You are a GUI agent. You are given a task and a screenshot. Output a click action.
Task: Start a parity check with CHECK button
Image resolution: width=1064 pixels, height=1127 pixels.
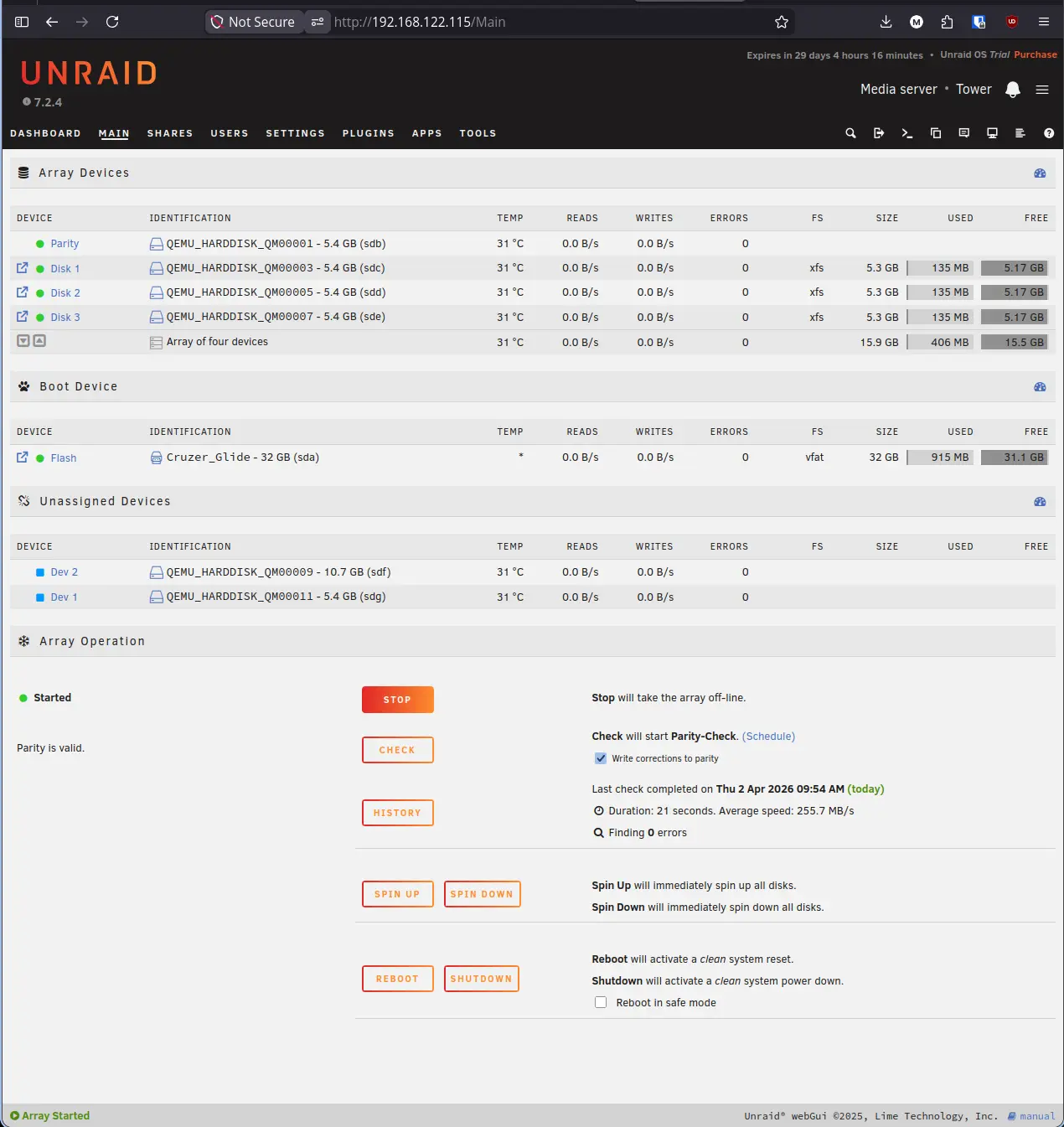pos(398,750)
